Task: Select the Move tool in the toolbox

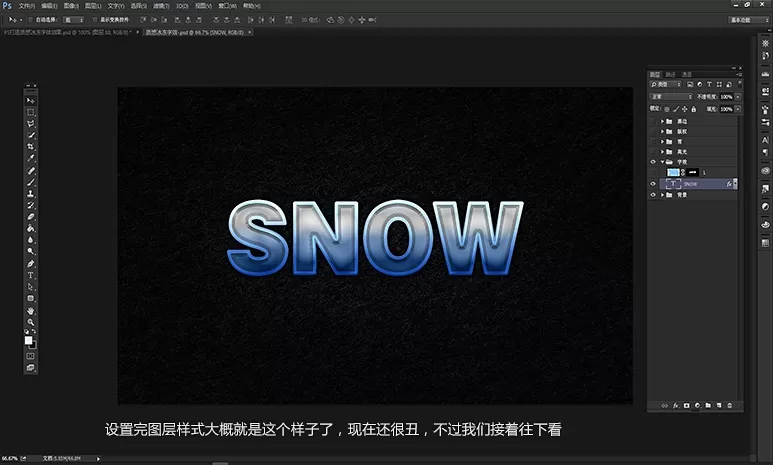Action: 31,100
